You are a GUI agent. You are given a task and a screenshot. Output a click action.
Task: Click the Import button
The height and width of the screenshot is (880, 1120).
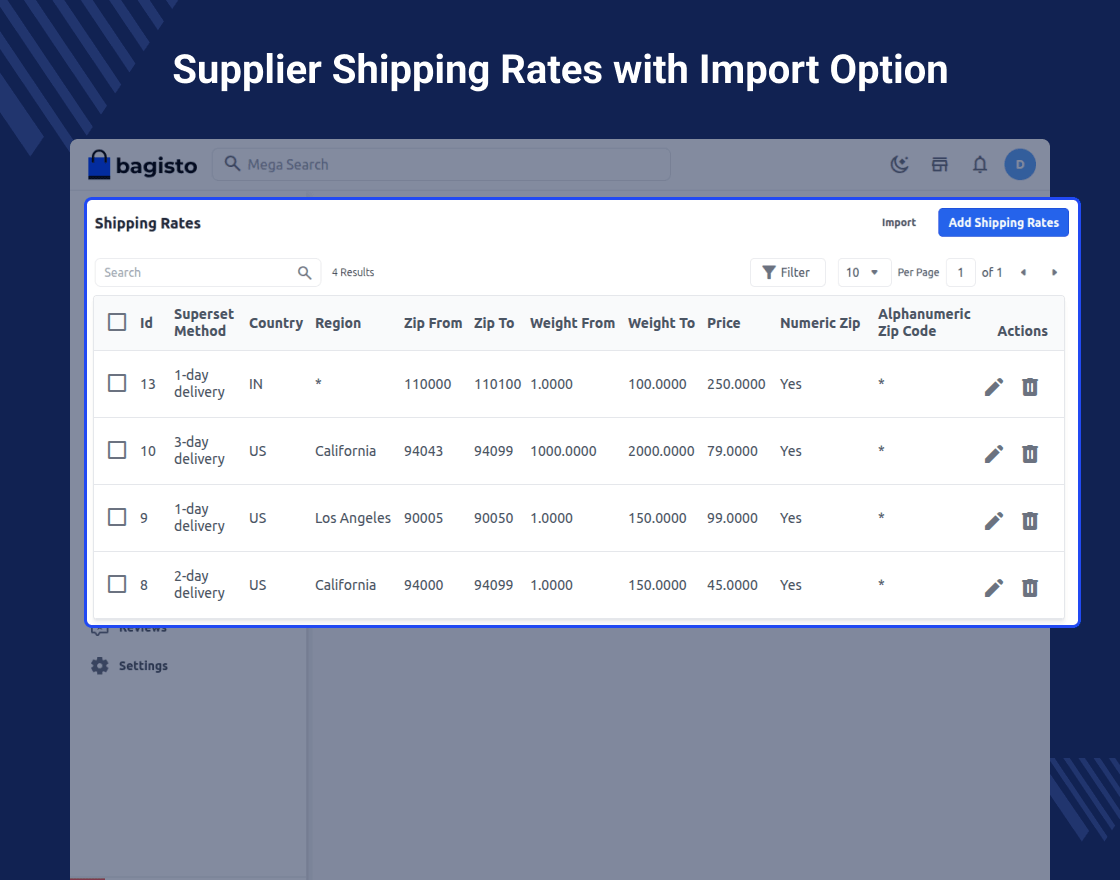tap(899, 223)
